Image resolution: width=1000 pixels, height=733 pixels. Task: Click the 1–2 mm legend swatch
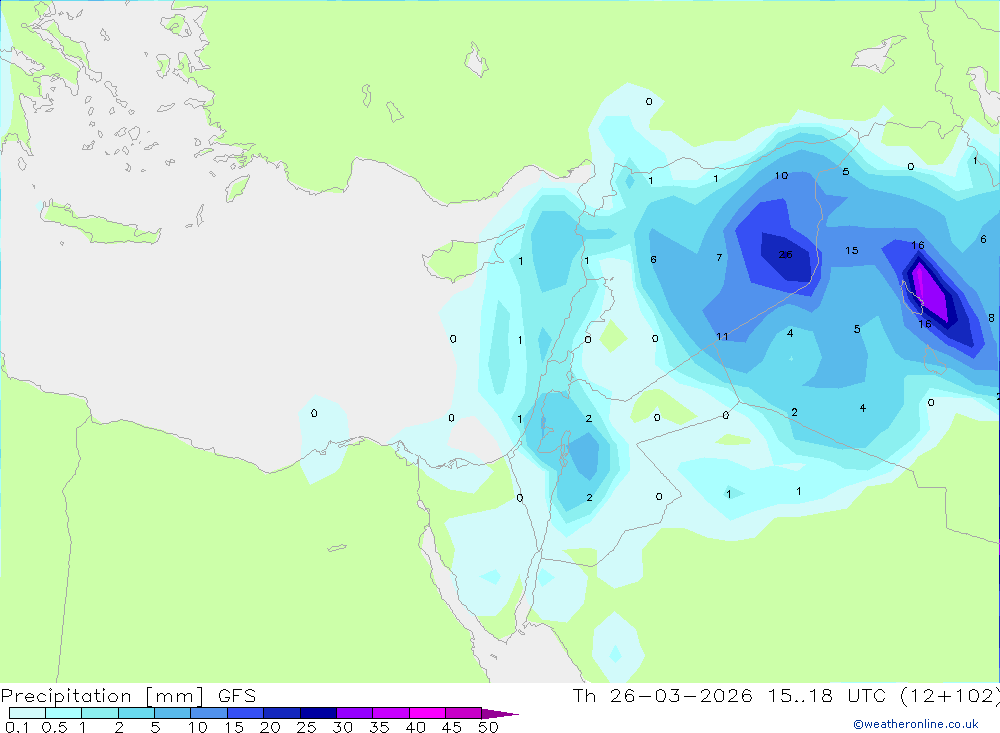coord(99,713)
